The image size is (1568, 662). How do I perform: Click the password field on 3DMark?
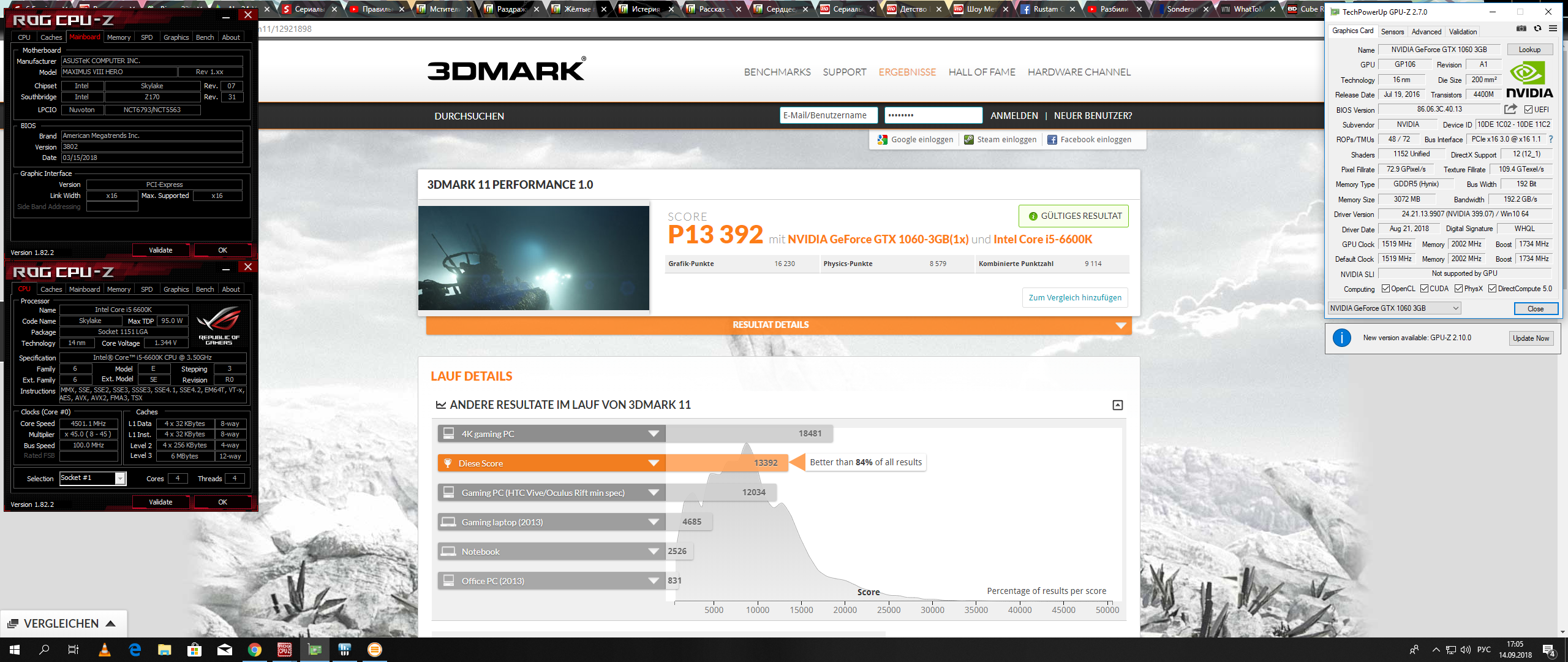click(933, 115)
